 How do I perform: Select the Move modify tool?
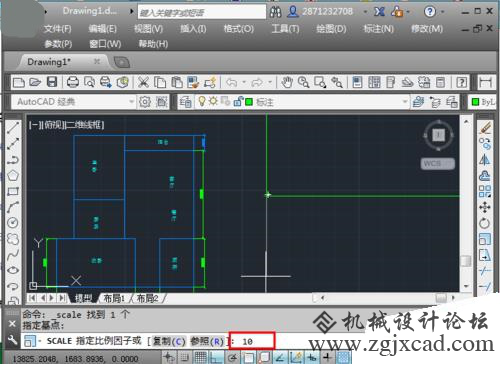coord(485,207)
